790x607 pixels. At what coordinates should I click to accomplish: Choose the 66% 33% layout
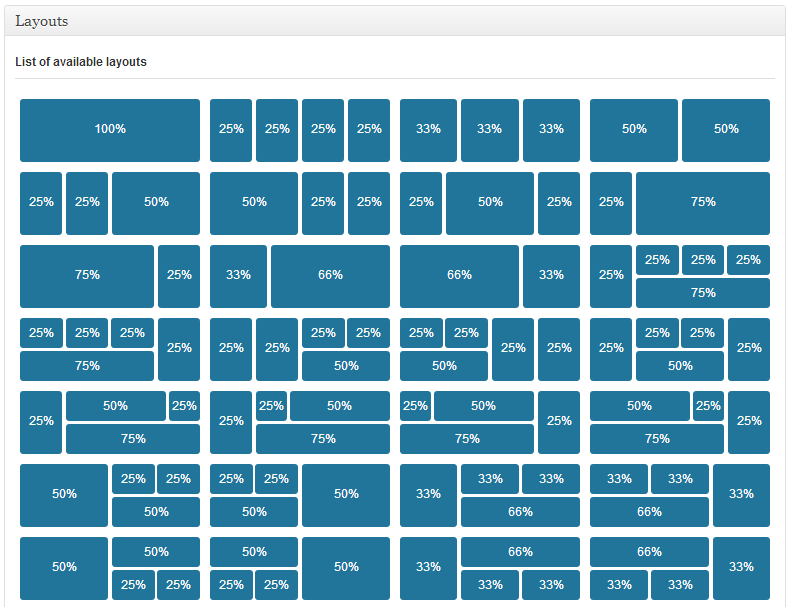click(490, 276)
